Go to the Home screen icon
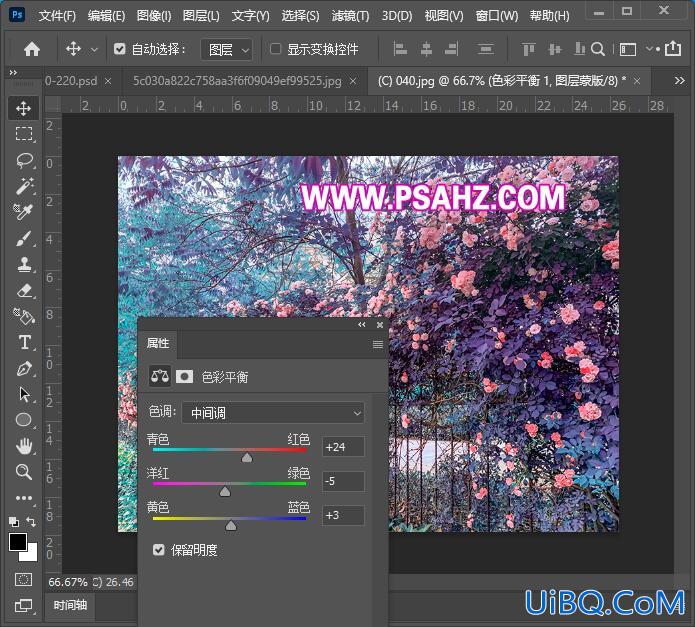This screenshot has height=627, width=695. pyautogui.click(x=32, y=49)
